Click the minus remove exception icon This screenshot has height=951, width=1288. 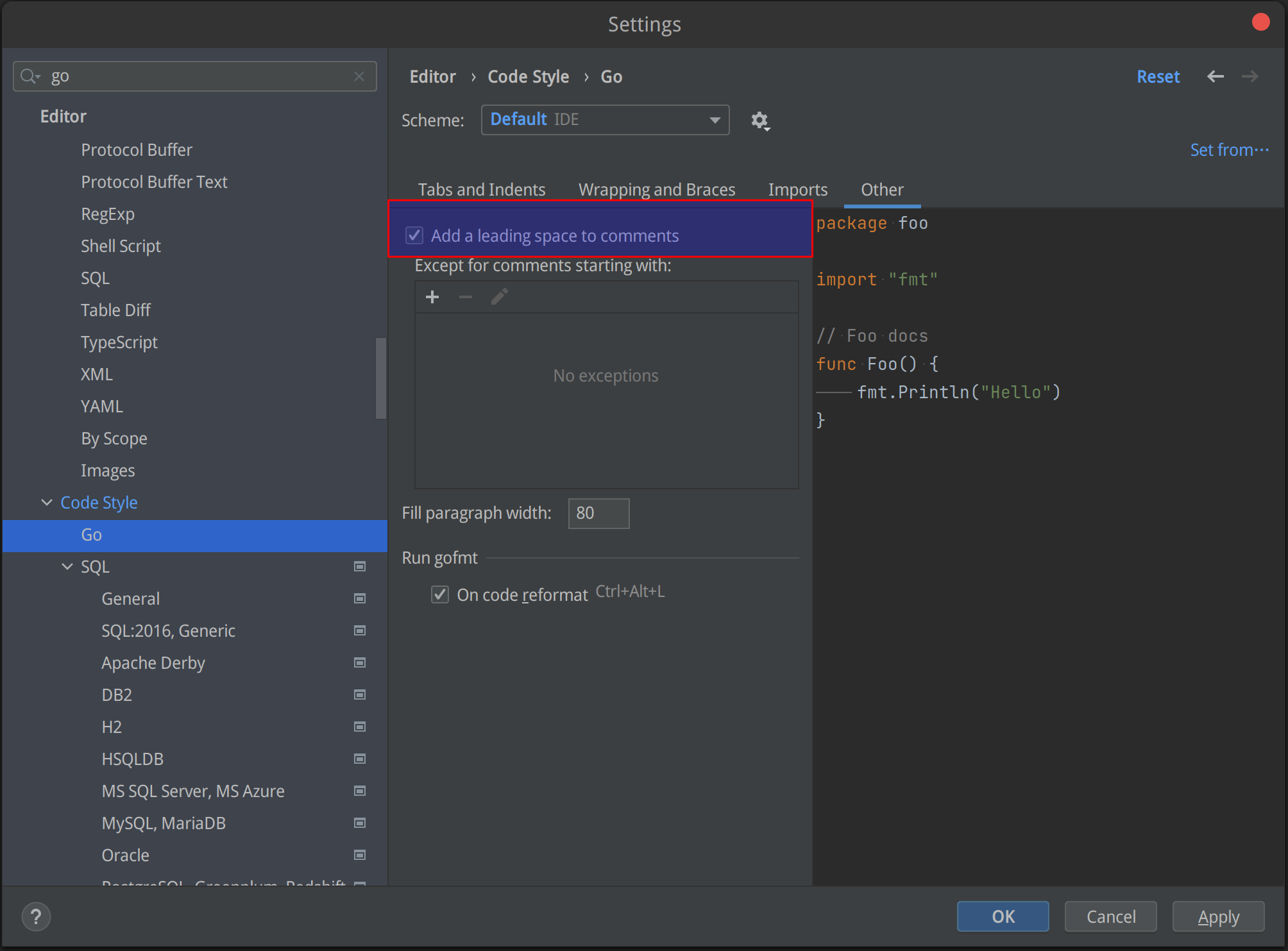(x=466, y=297)
